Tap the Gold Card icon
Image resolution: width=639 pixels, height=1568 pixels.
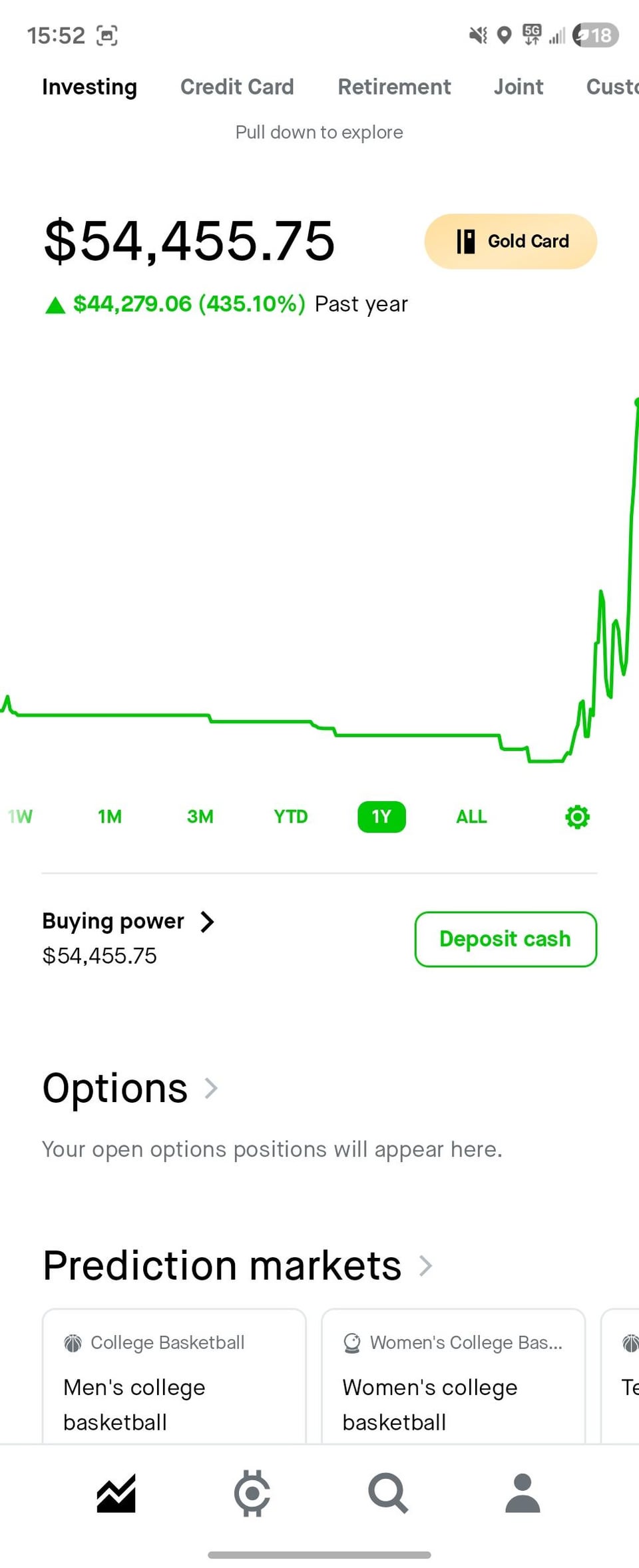[x=466, y=242]
